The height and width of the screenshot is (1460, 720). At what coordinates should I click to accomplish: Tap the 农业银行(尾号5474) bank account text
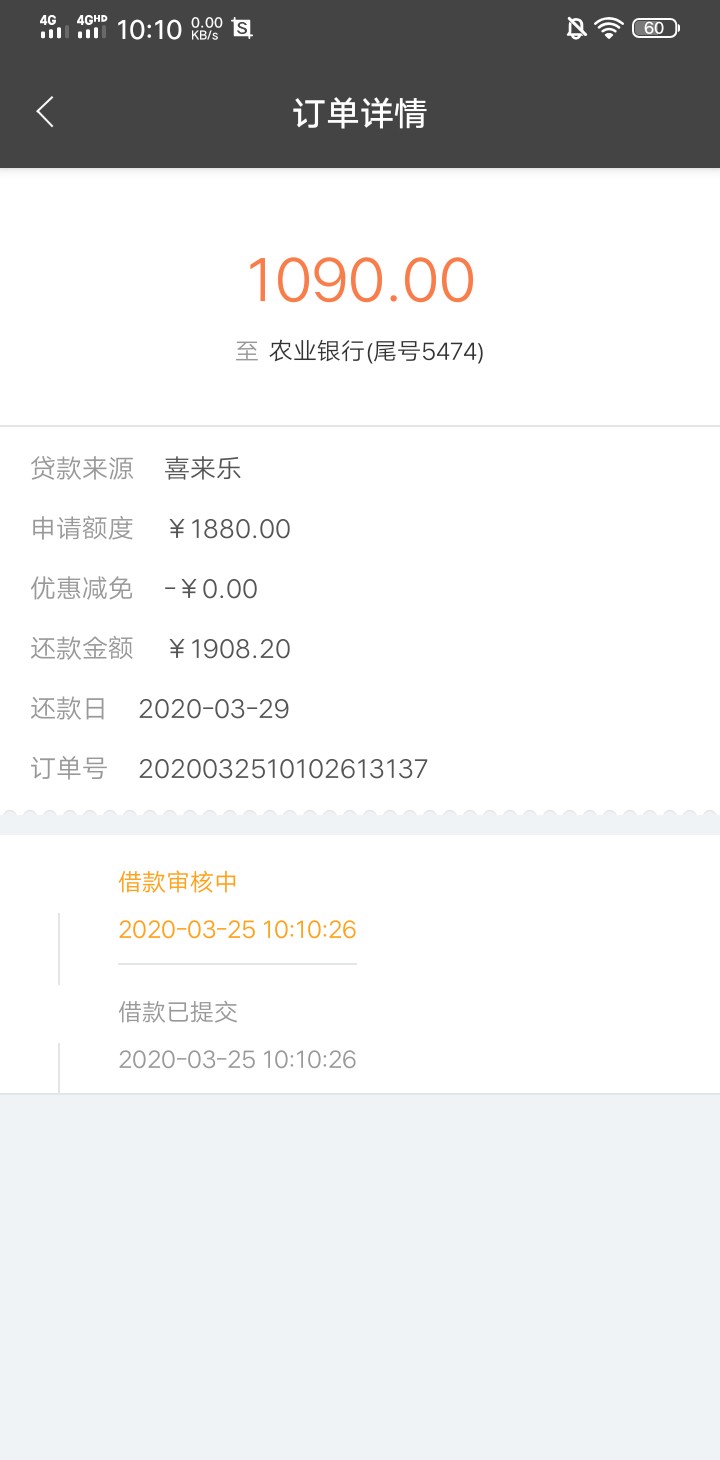click(376, 352)
